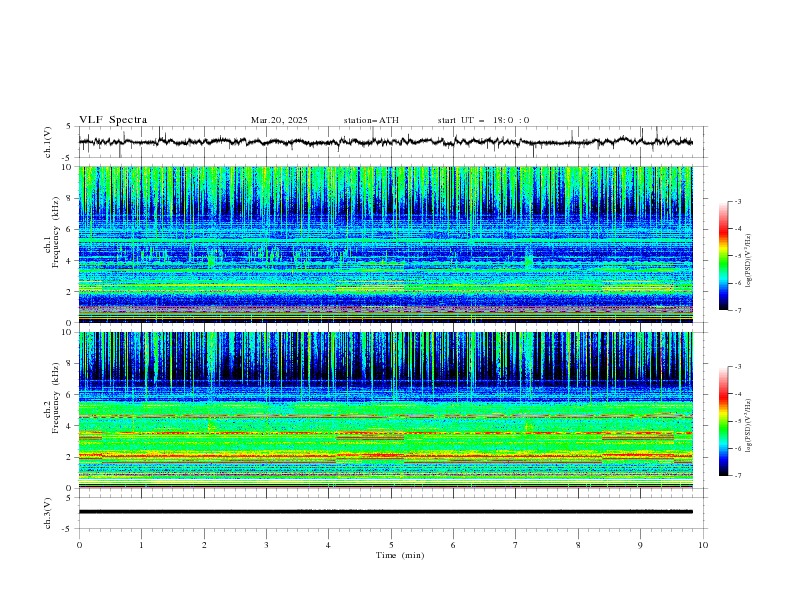This screenshot has width=792, height=612.
Task: Click the 'ch.1(V)' axis label
Action: [x=48, y=142]
